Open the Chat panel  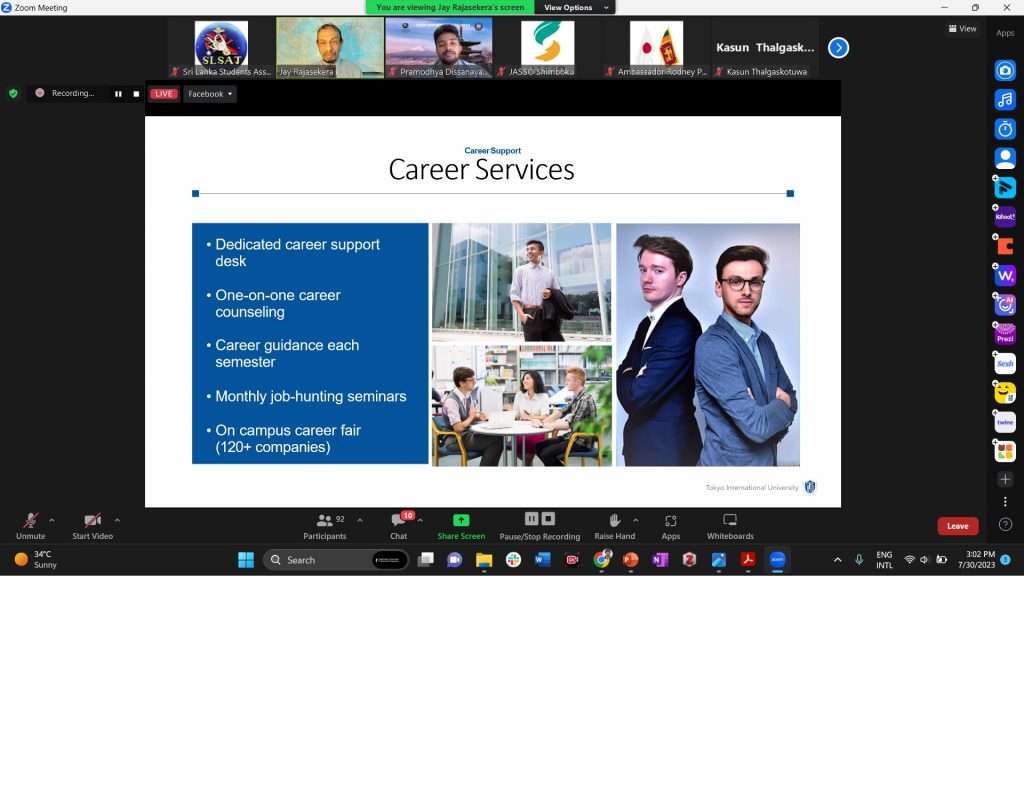point(398,522)
